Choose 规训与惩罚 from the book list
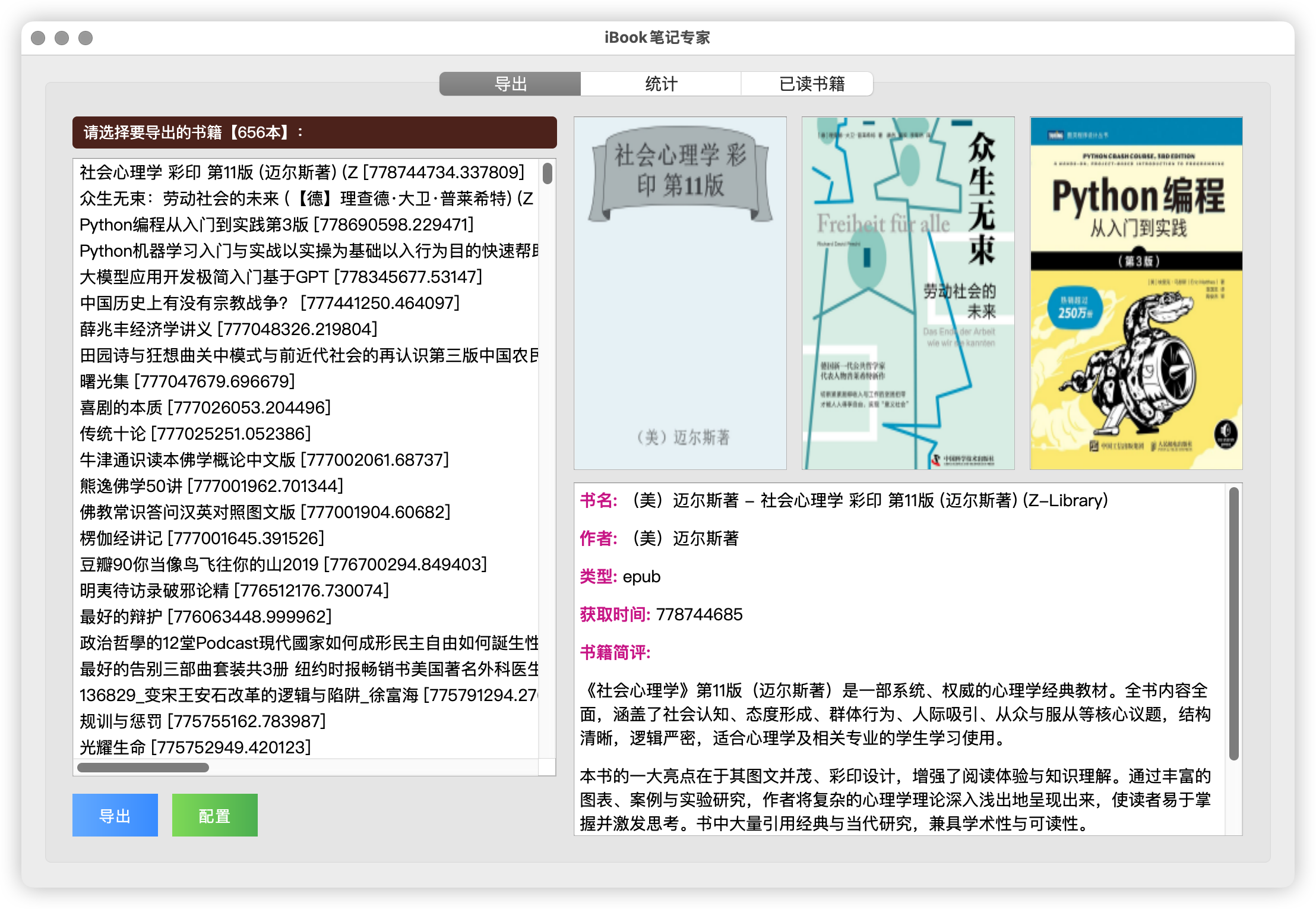The width and height of the screenshot is (1316, 909). pos(203,721)
